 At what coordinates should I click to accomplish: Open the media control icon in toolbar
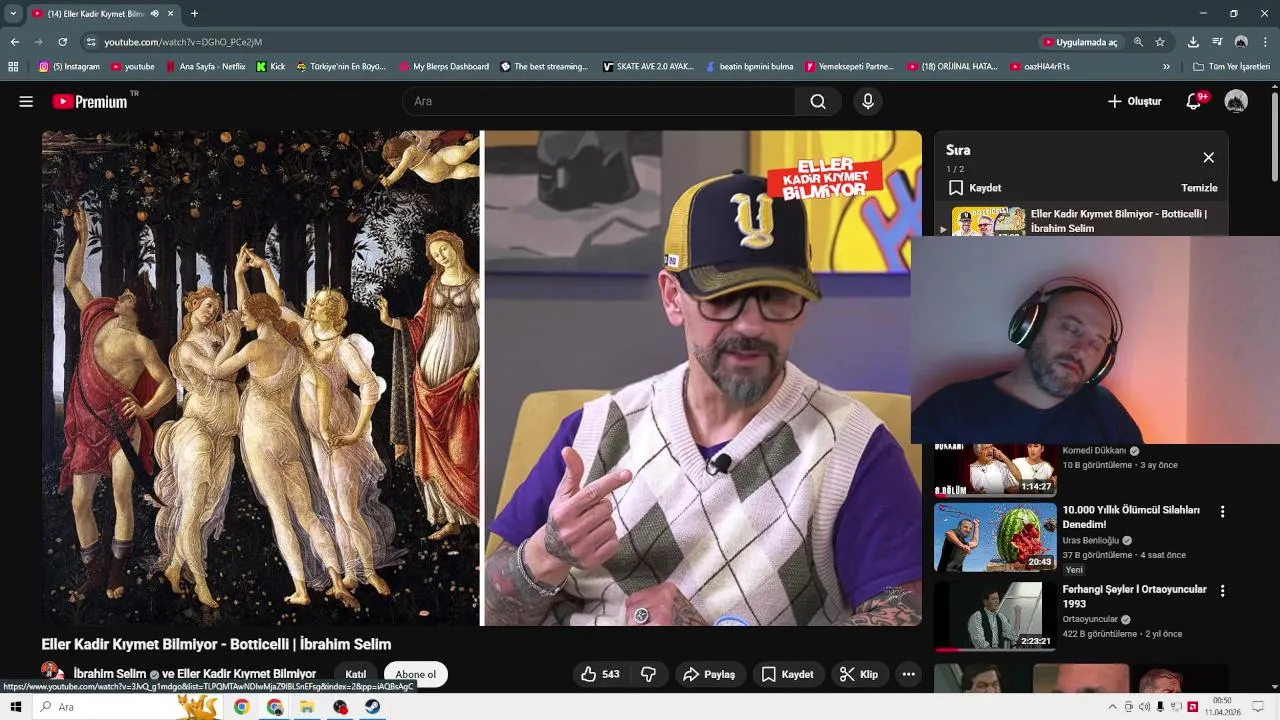(x=1217, y=42)
